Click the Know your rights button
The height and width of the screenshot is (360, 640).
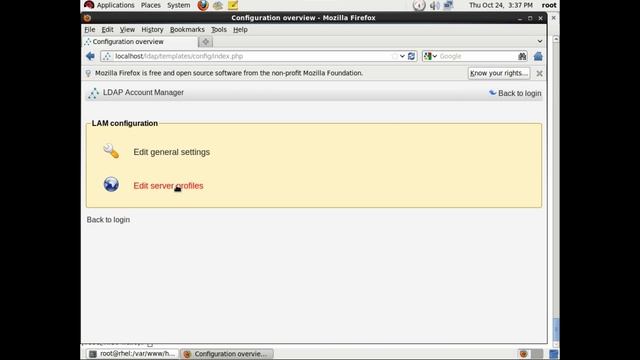point(499,73)
